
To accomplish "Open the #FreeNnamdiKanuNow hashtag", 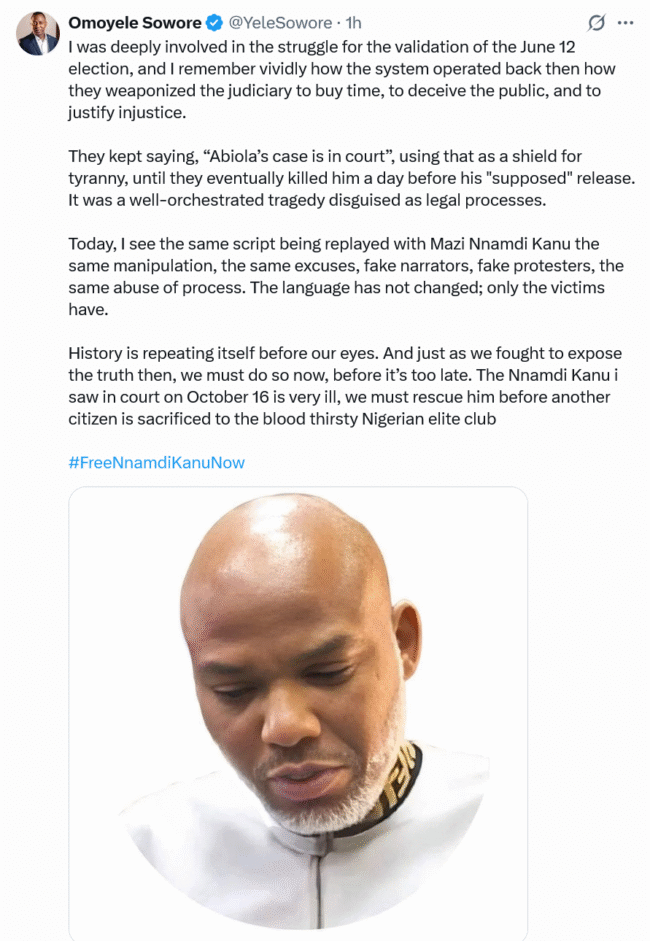I will point(157,463).
